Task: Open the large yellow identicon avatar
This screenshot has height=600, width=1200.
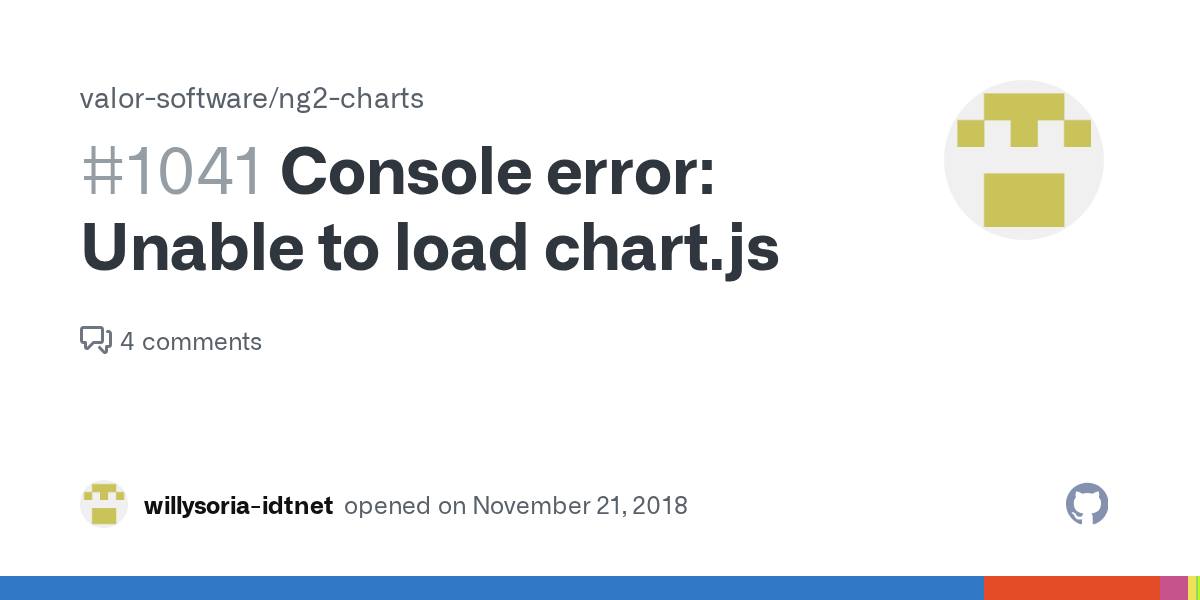Action: coord(1024,160)
